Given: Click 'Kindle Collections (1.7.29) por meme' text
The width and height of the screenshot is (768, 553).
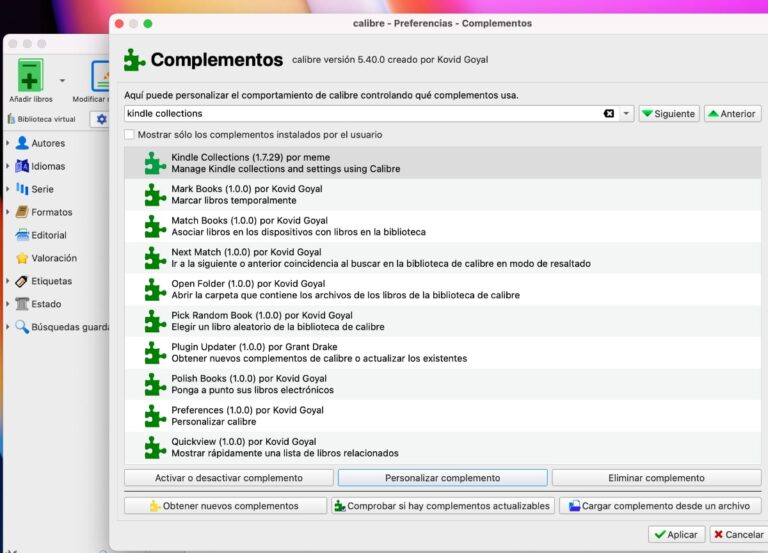Looking at the screenshot, I should click(x=250, y=157).
